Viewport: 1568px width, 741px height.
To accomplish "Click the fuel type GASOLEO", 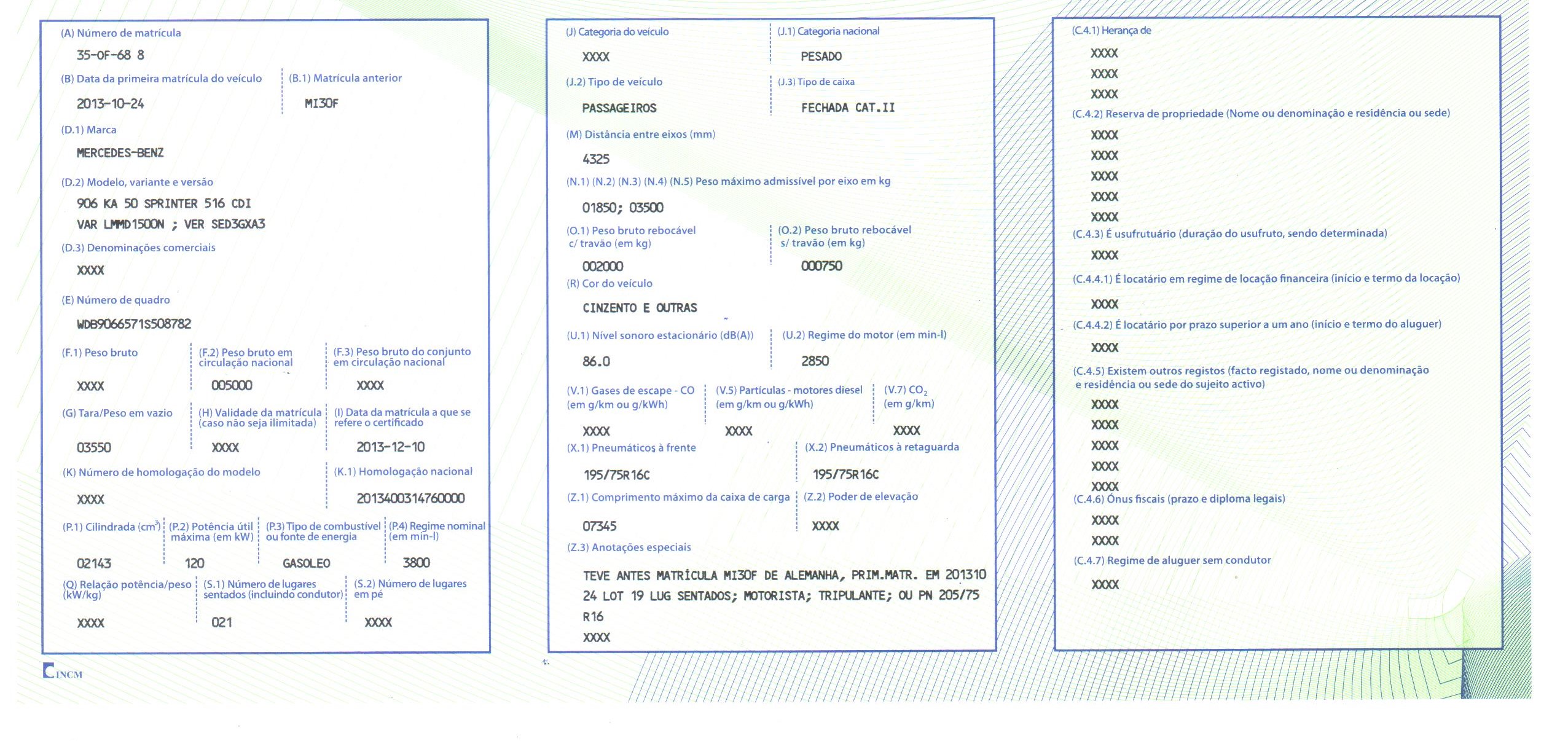I will pyautogui.click(x=306, y=563).
